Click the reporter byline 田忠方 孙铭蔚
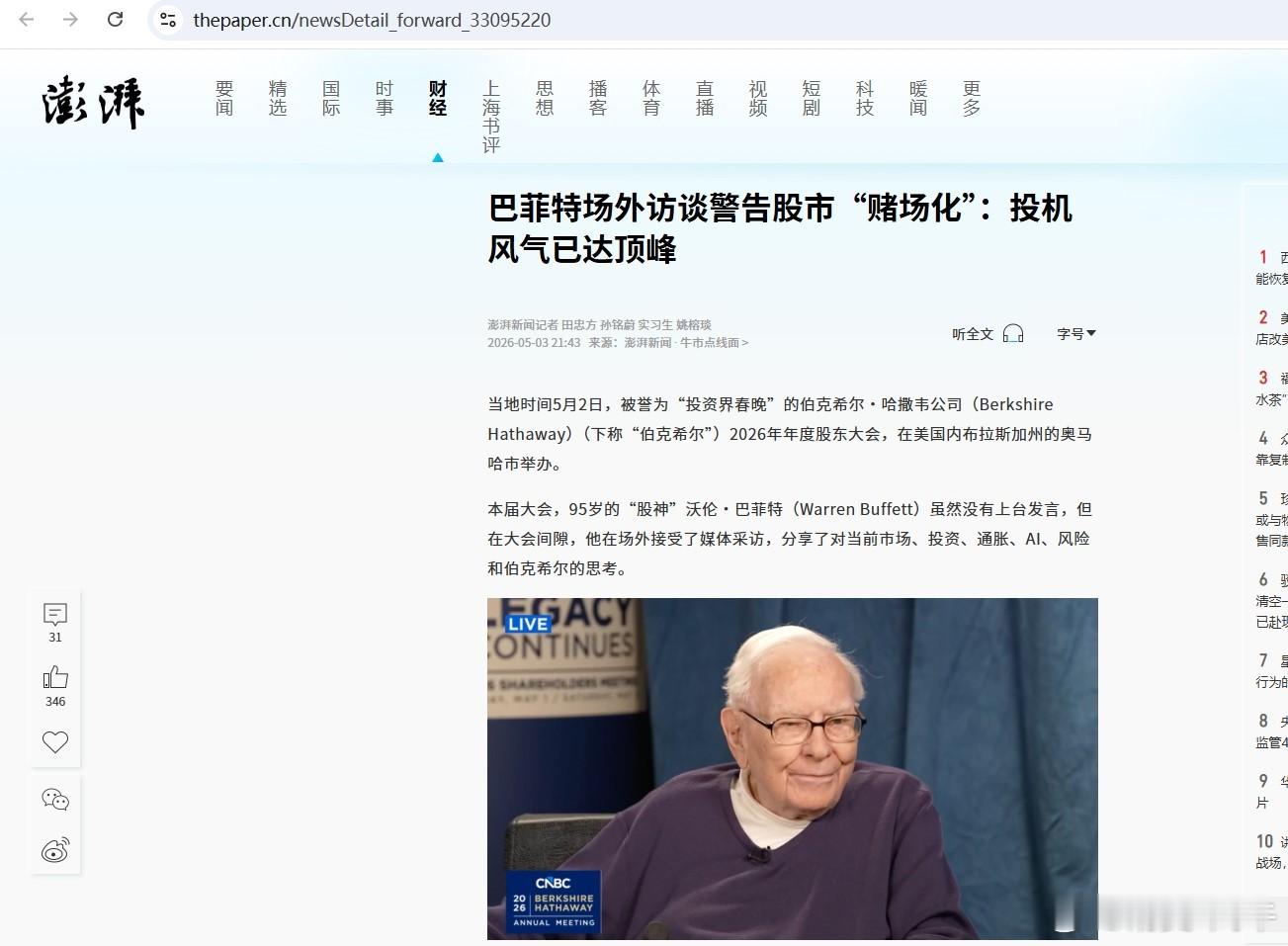The width and height of the screenshot is (1288, 946). click(x=598, y=324)
